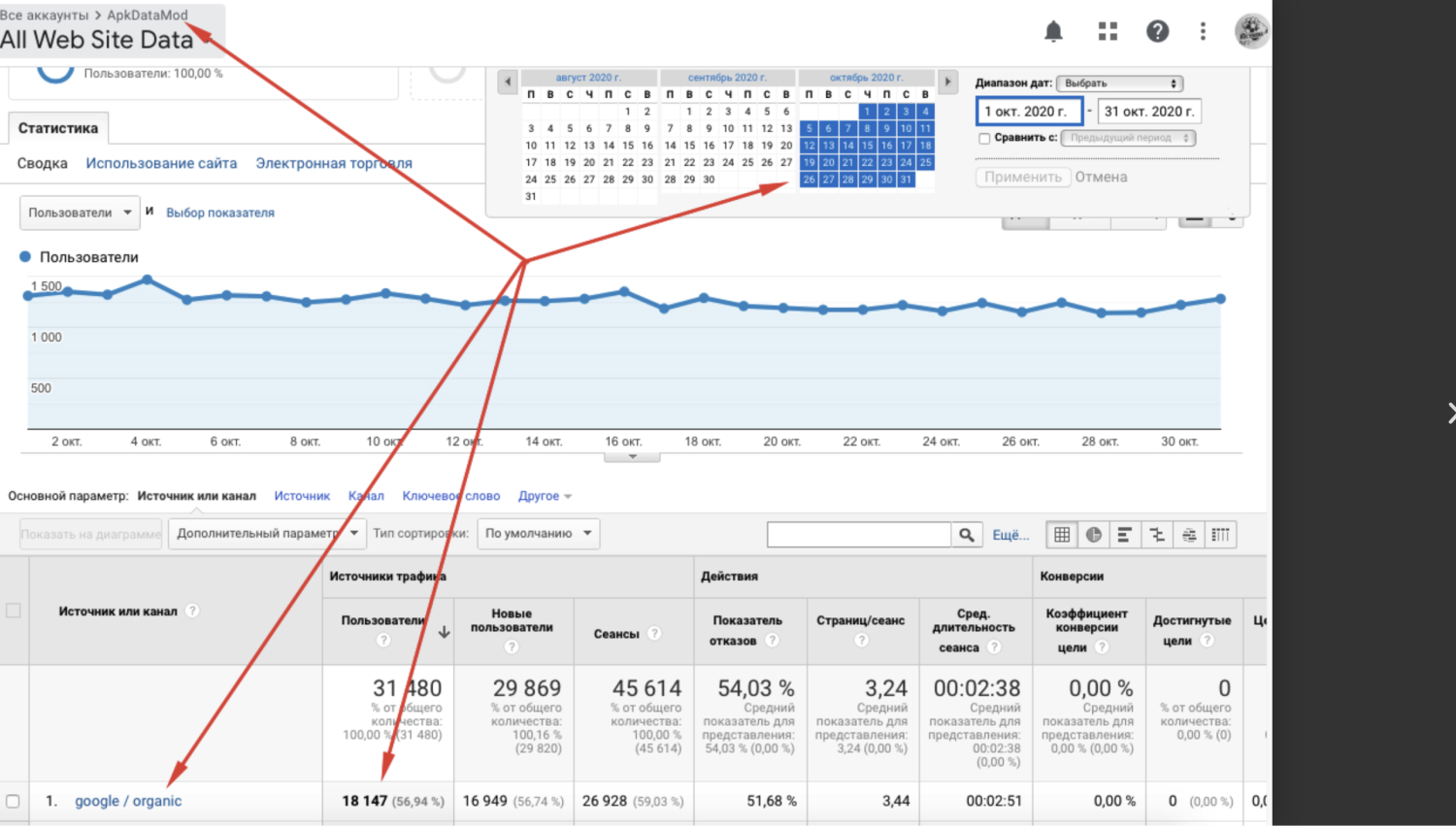Screen dimensions: 1456x826
Task: Select the pivot table view icon
Action: click(x=1221, y=535)
